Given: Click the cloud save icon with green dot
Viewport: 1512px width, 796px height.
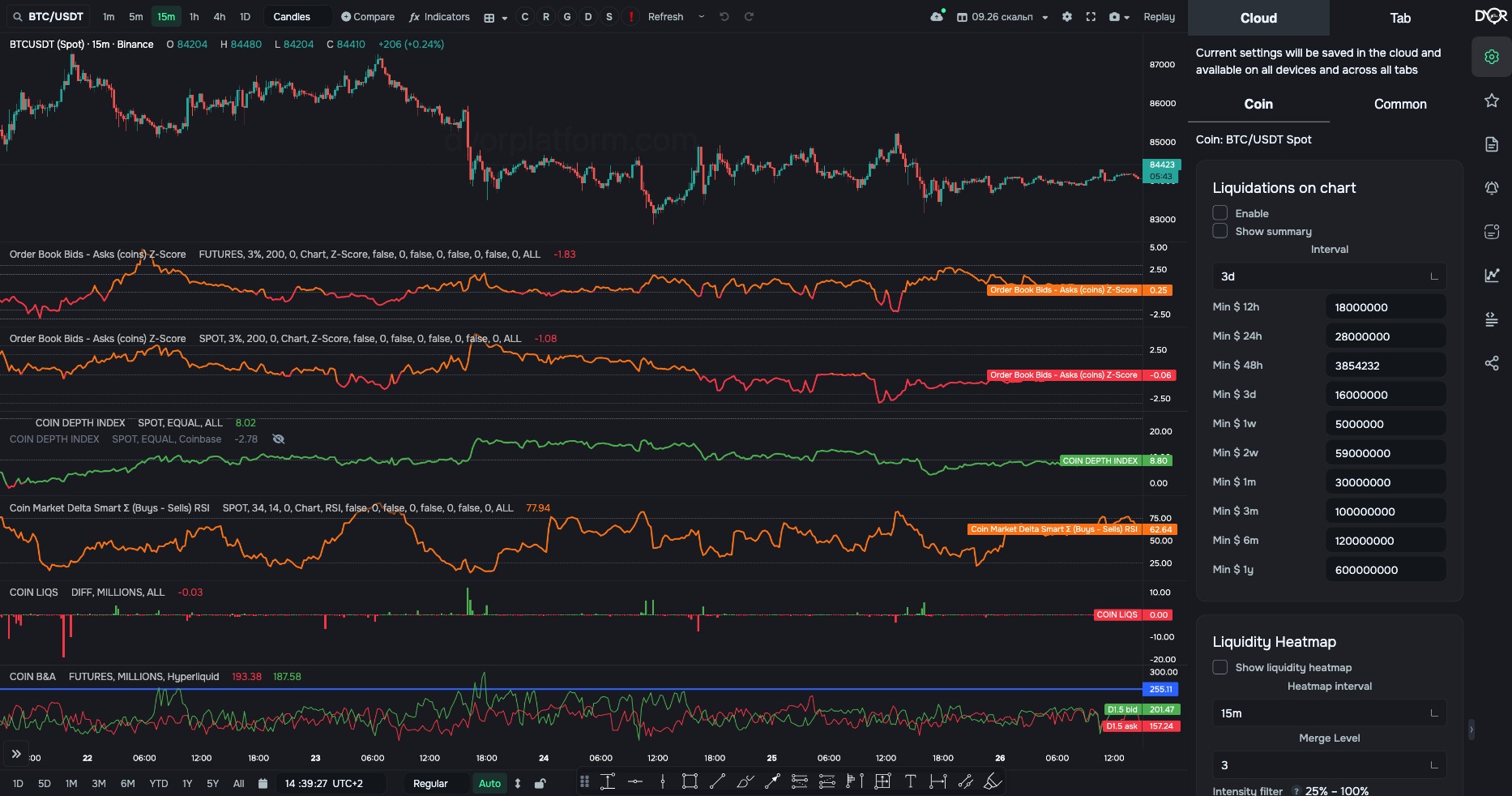Looking at the screenshot, I should pyautogui.click(x=937, y=16).
